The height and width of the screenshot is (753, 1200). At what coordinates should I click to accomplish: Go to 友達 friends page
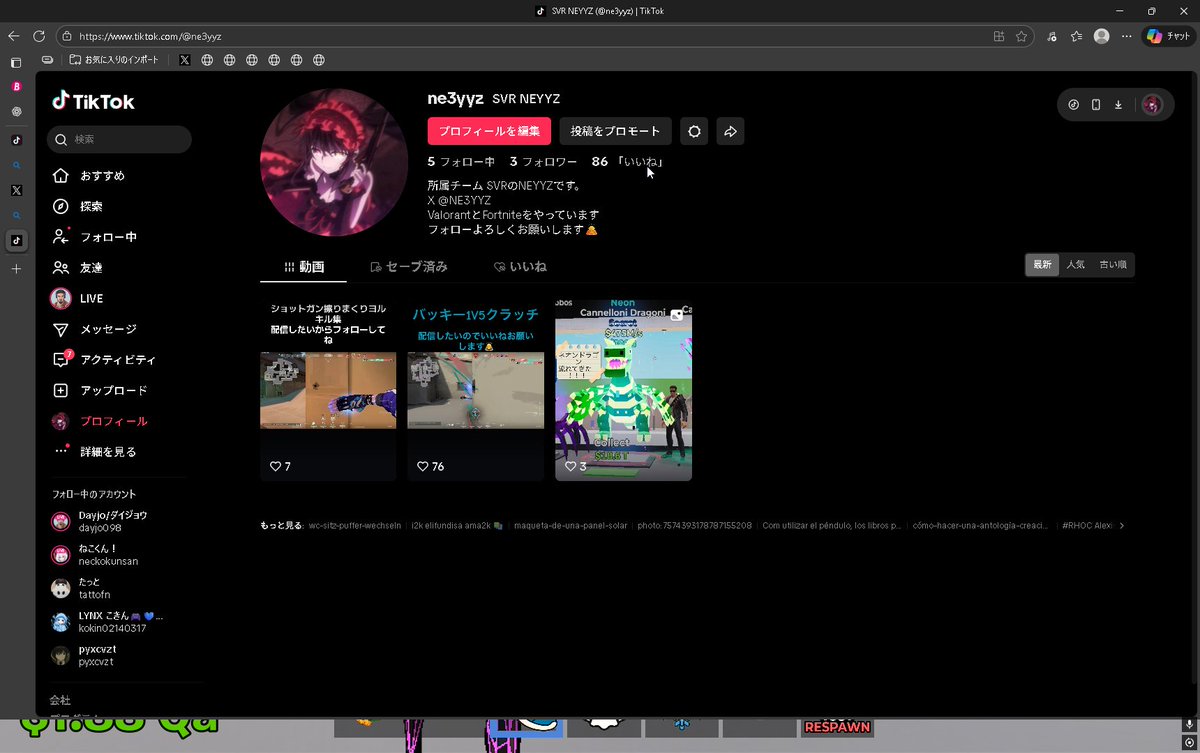coord(77,268)
